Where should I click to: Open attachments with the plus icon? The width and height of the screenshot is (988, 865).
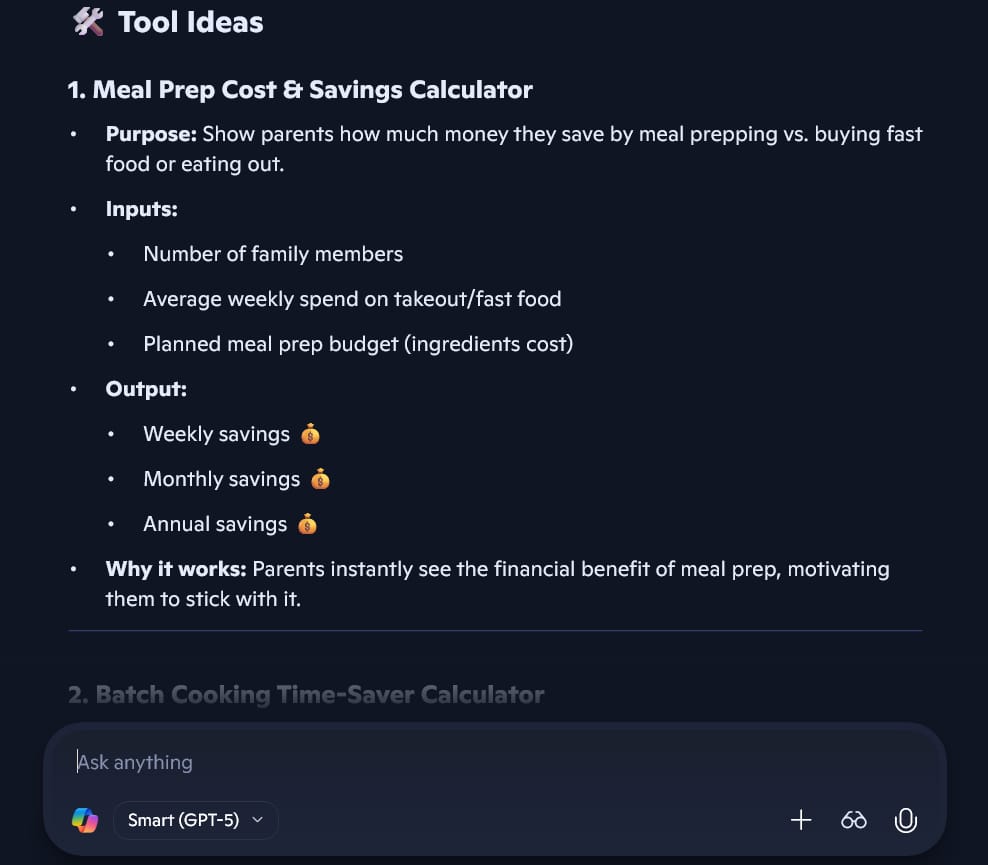pyautogui.click(x=801, y=820)
